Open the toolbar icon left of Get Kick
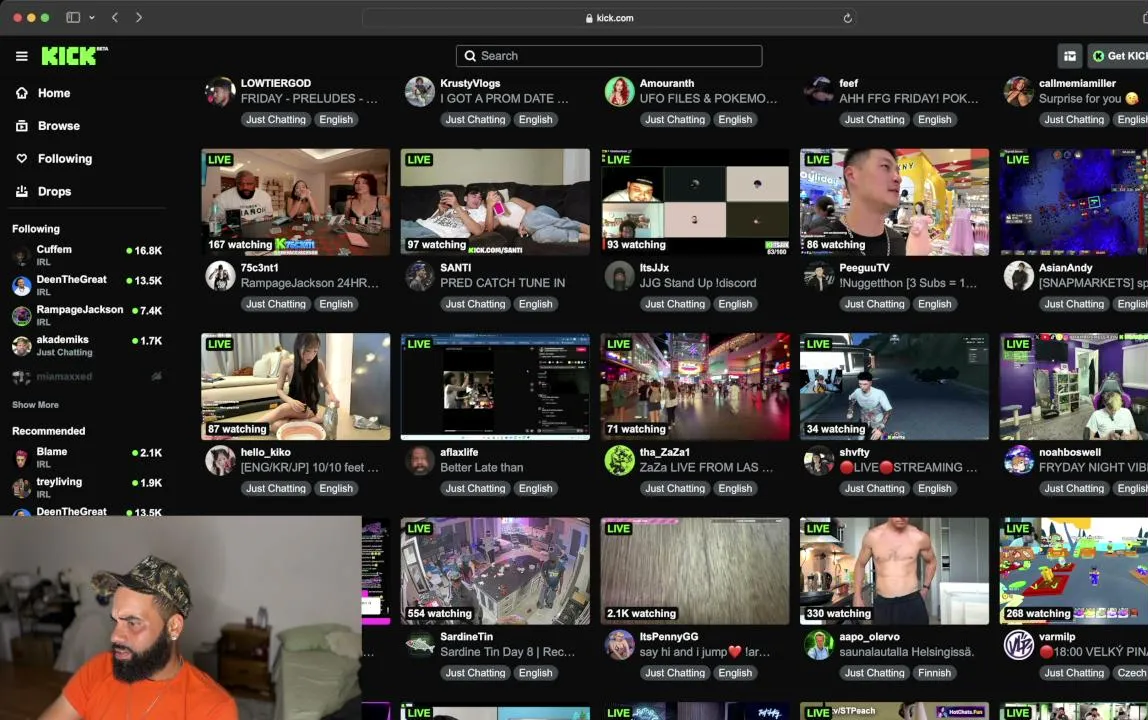Image resolution: width=1148 pixels, height=720 pixels. coord(1070,56)
